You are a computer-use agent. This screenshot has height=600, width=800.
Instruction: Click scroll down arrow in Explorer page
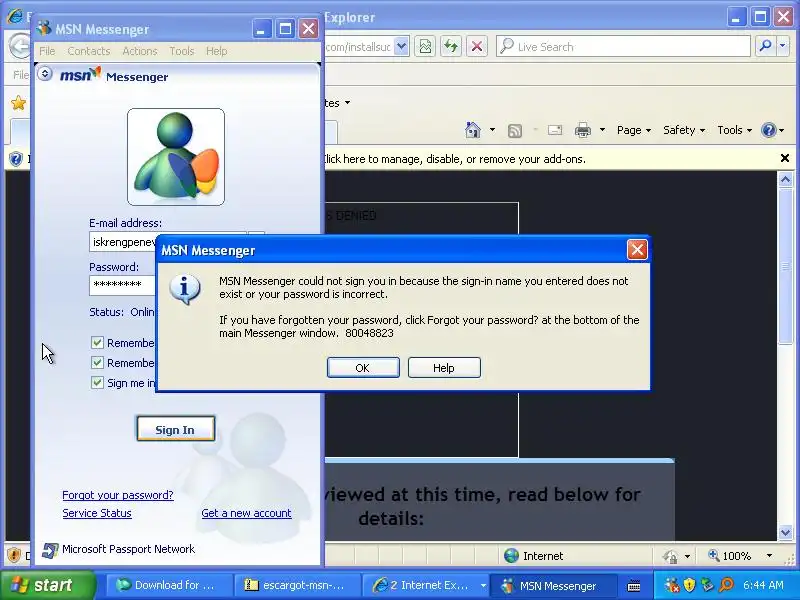pyautogui.click(x=785, y=533)
